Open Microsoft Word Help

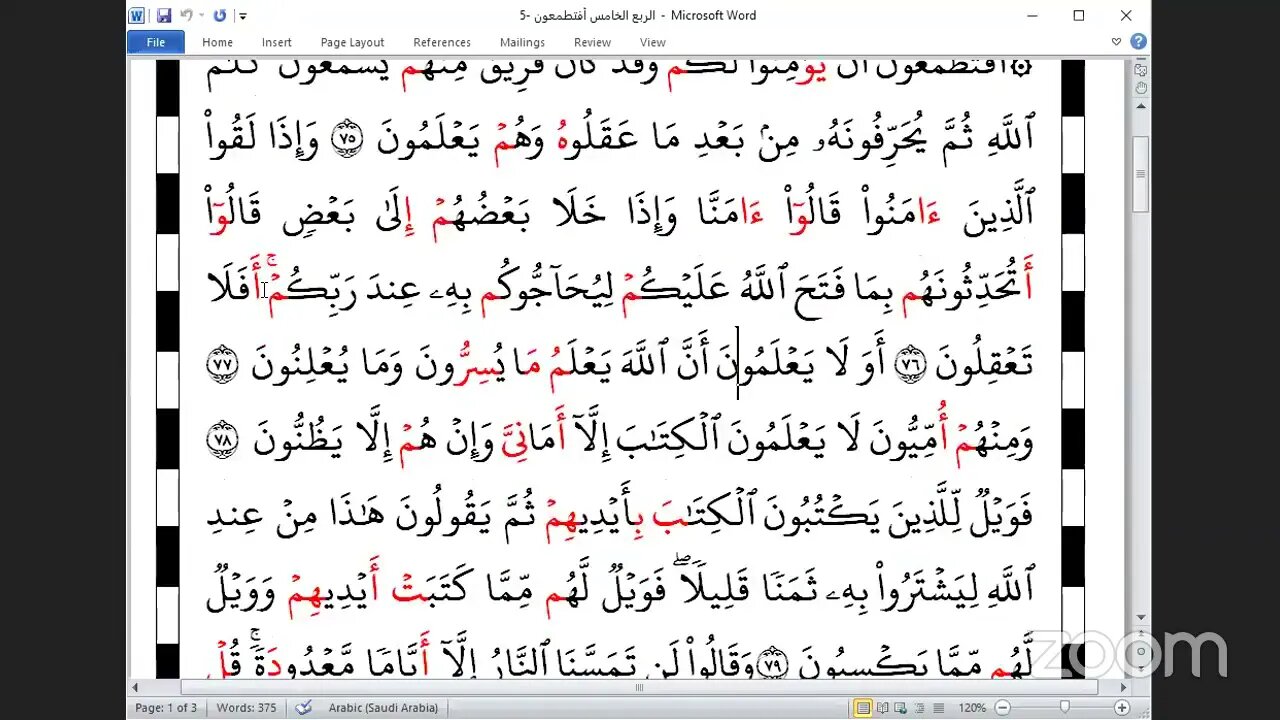tap(1138, 42)
